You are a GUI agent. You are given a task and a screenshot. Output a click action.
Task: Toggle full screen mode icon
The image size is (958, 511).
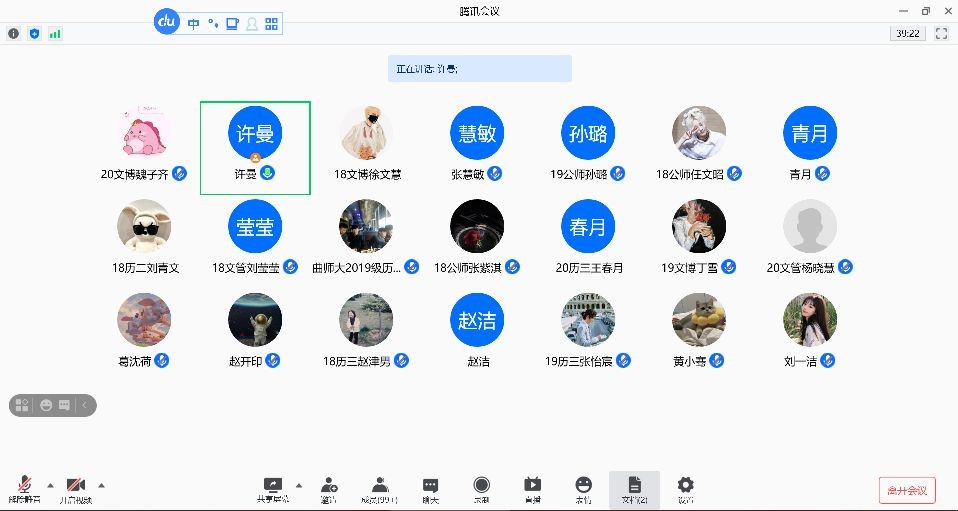(x=941, y=33)
